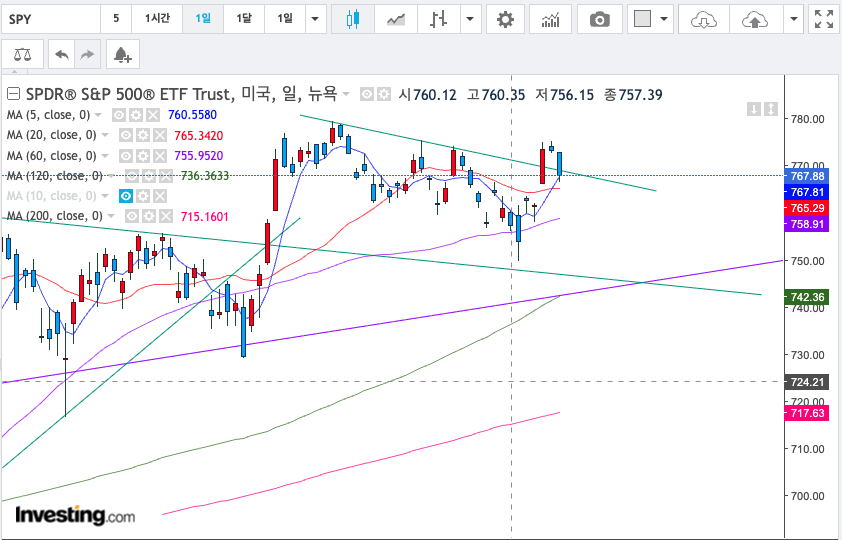Open settings for MA (200, close, 0)
The height and width of the screenshot is (540, 842).
point(149,216)
